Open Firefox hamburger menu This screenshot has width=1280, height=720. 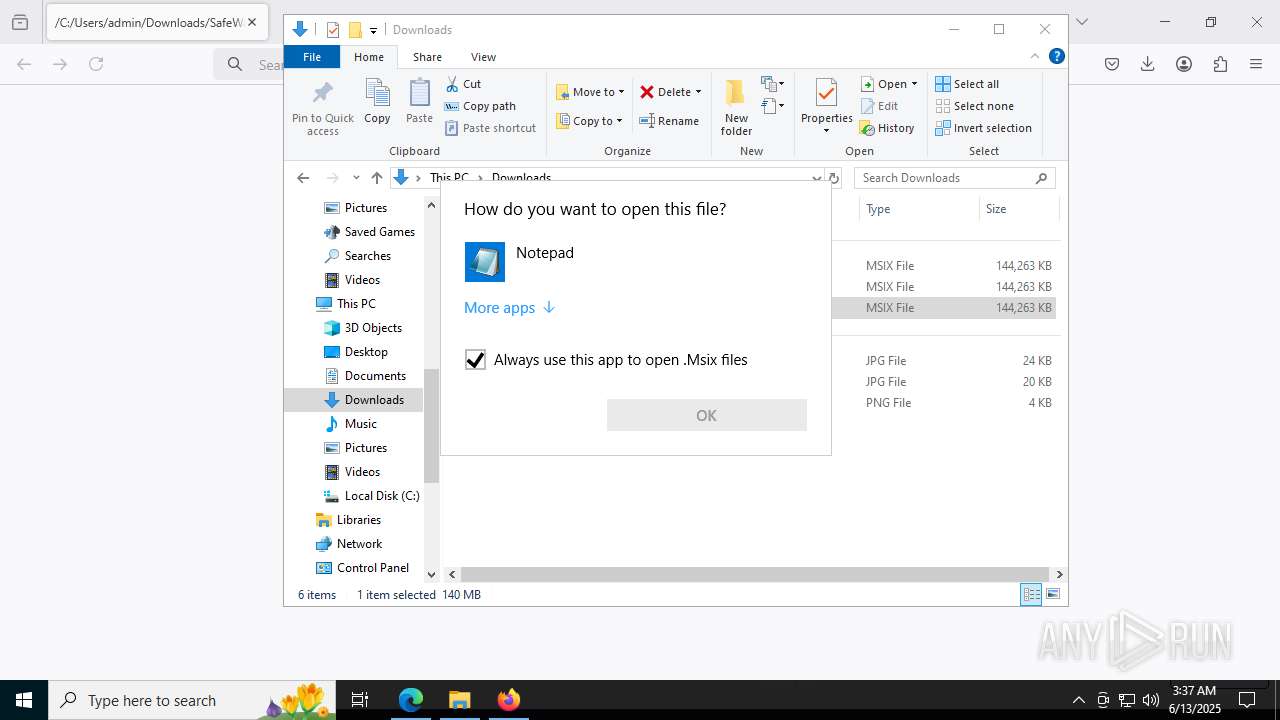coord(1256,64)
